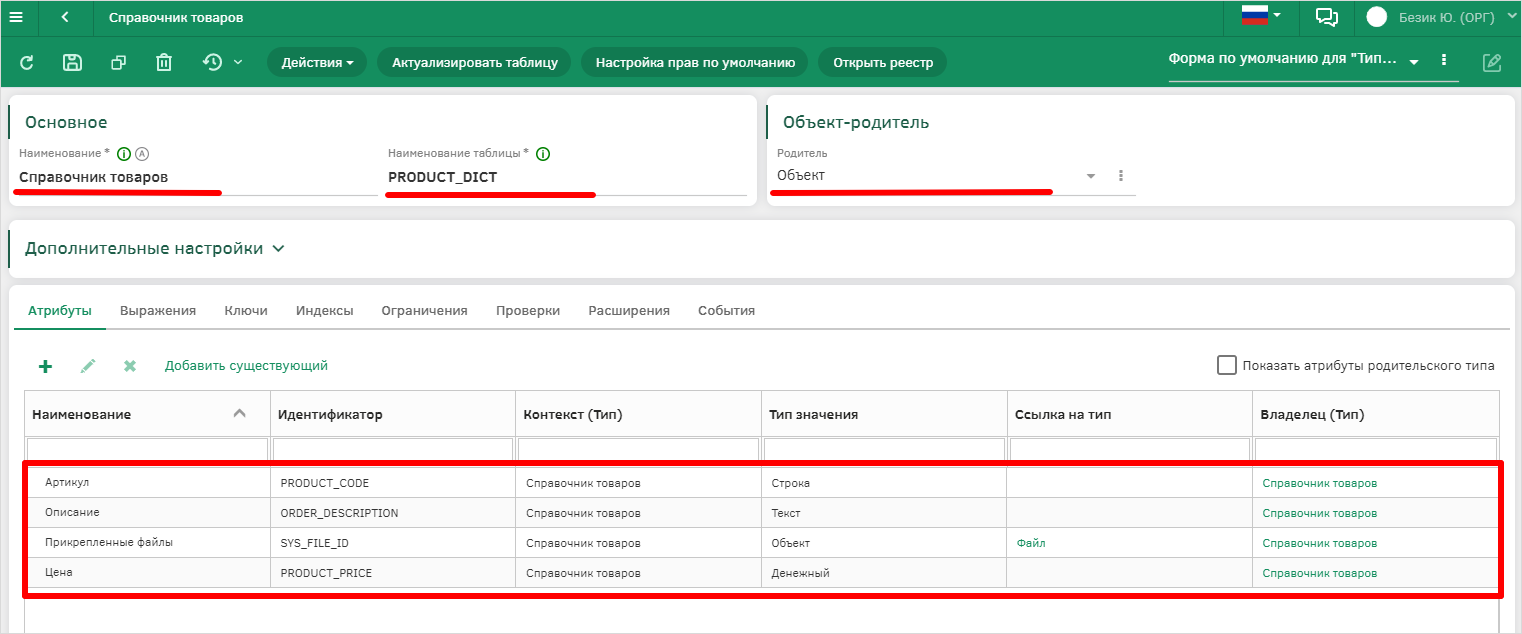Open the chat messages icon
Image resolution: width=1522 pixels, height=634 pixels.
point(1327,17)
